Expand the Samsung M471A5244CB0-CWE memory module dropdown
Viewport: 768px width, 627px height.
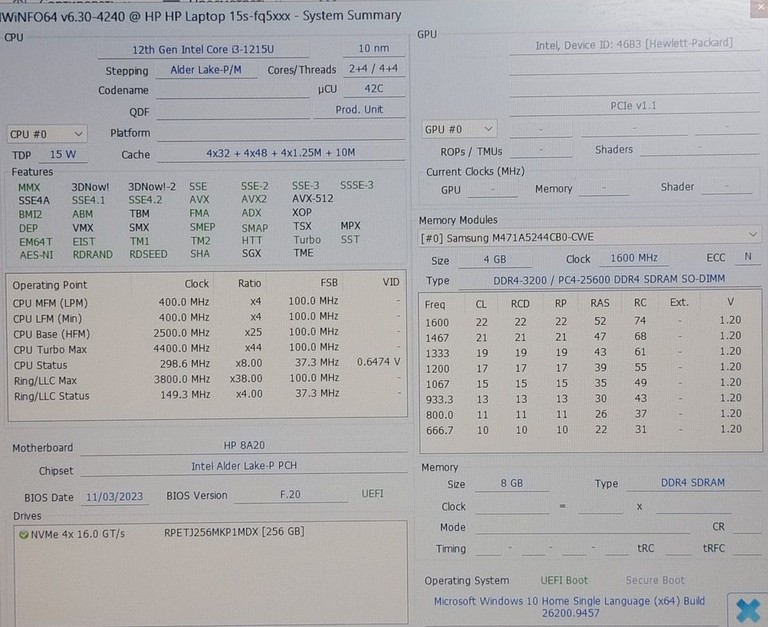coord(588,237)
